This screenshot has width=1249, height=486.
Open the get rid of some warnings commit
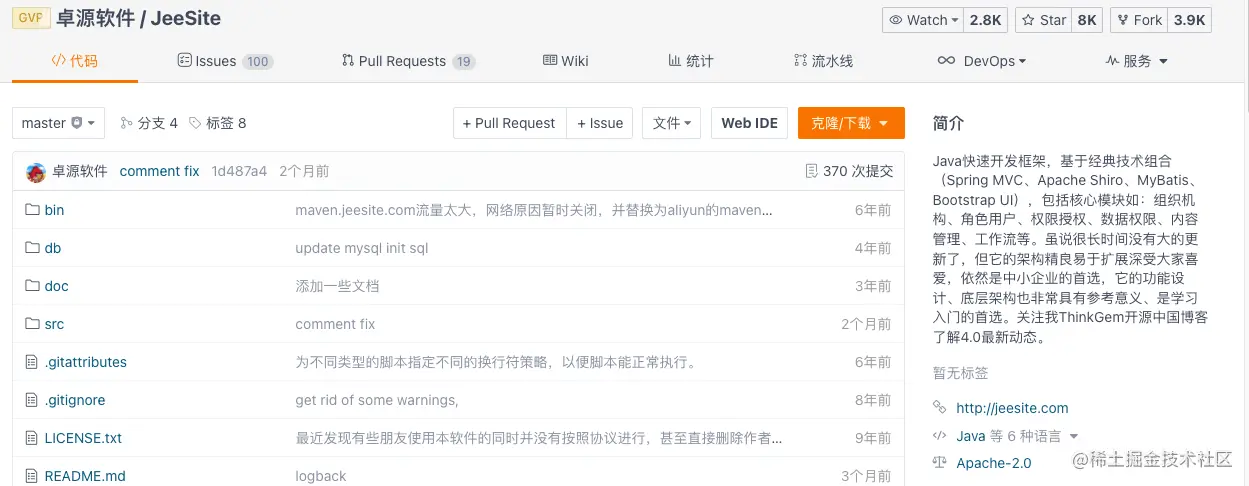click(377, 400)
